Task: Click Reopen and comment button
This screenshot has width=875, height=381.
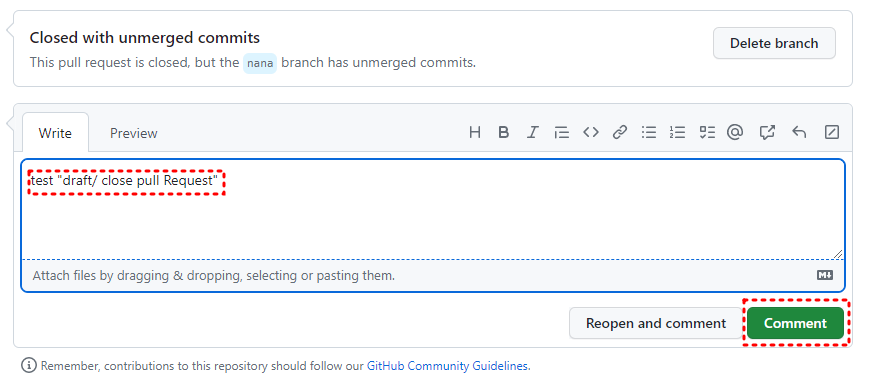Action: [656, 323]
